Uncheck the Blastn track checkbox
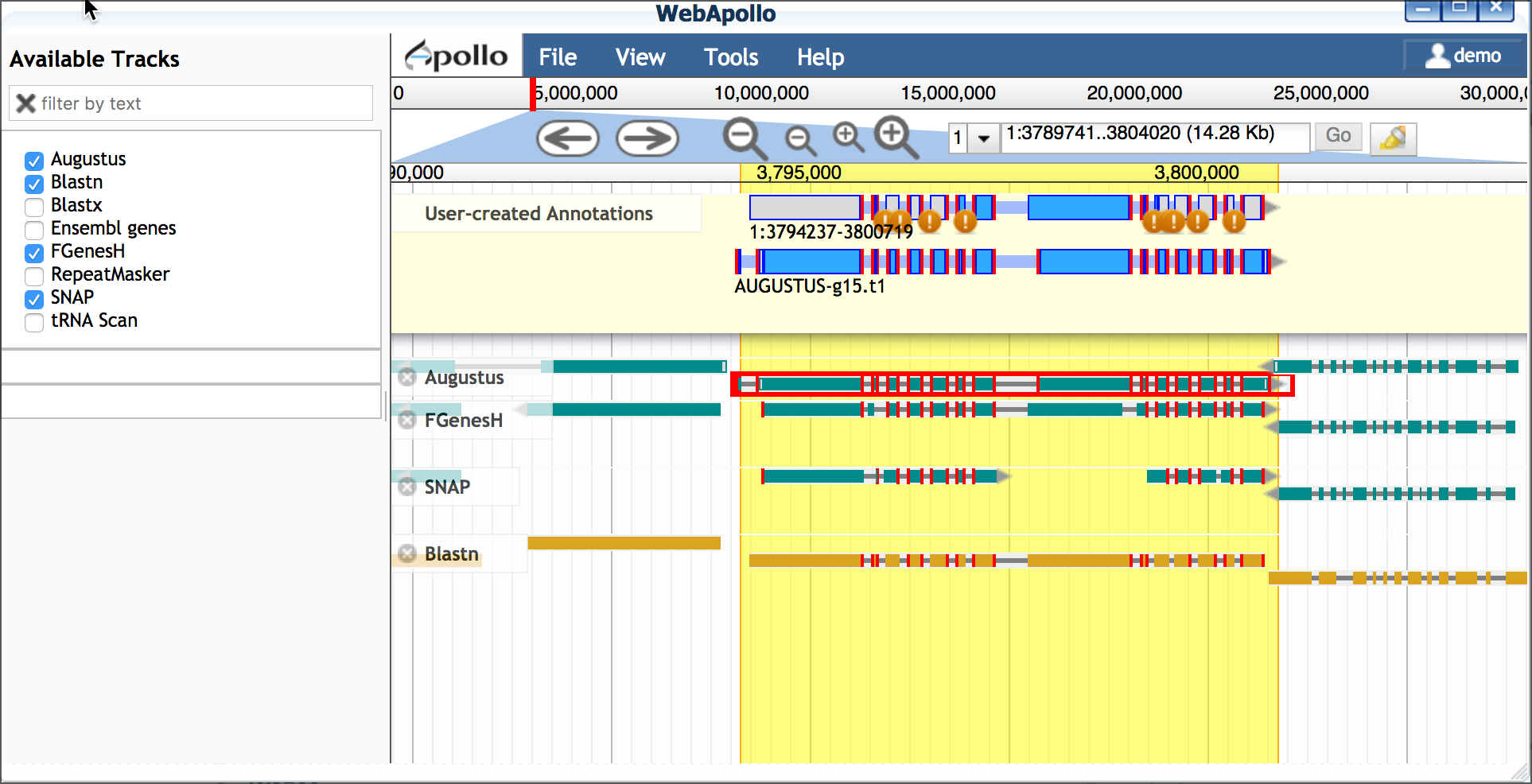This screenshot has width=1532, height=784. click(x=34, y=184)
